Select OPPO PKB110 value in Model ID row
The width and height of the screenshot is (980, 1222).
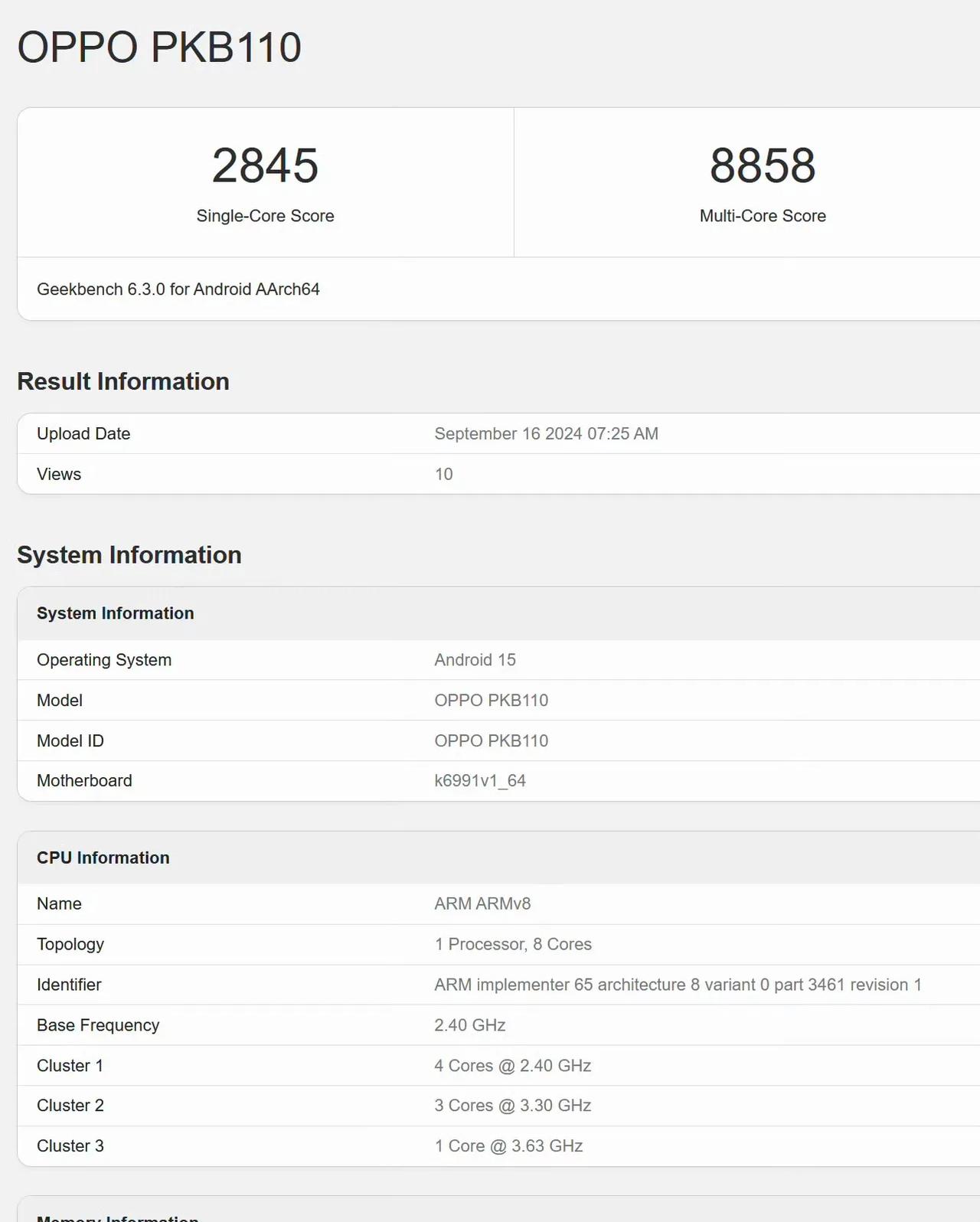click(x=492, y=741)
